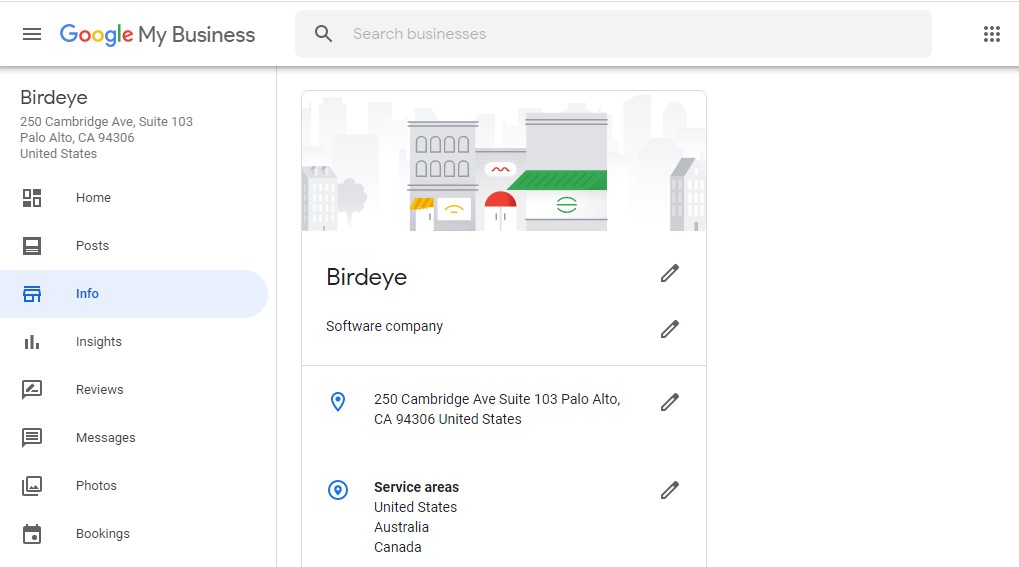Click the storefront cover illustration
Viewport: 1019px width, 567px height.
pos(504,161)
